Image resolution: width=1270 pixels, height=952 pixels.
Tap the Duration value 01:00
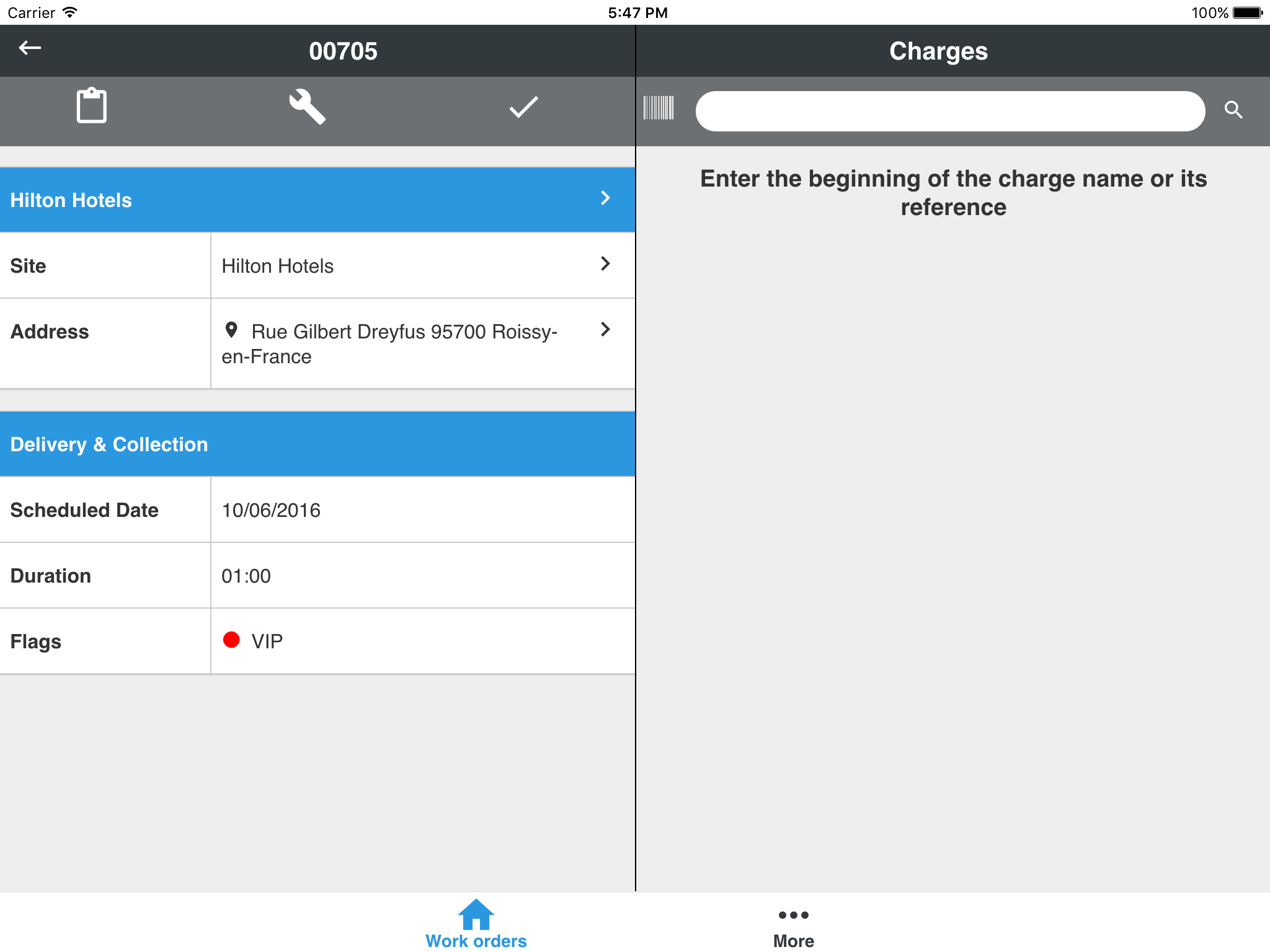click(x=246, y=576)
